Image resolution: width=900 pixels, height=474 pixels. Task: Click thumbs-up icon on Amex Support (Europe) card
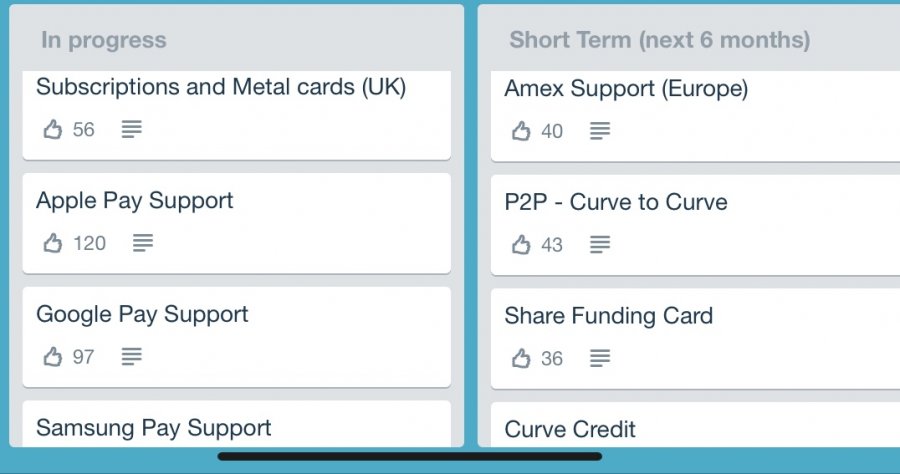pos(520,131)
